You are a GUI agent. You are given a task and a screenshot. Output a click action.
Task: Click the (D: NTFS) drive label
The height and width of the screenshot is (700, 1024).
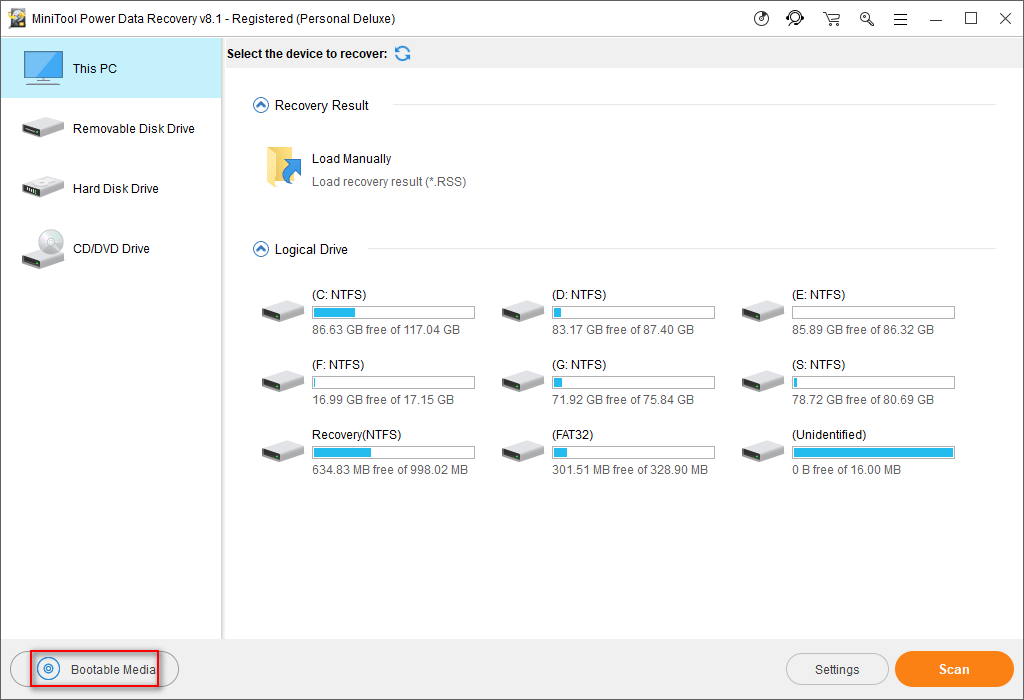coord(579,294)
